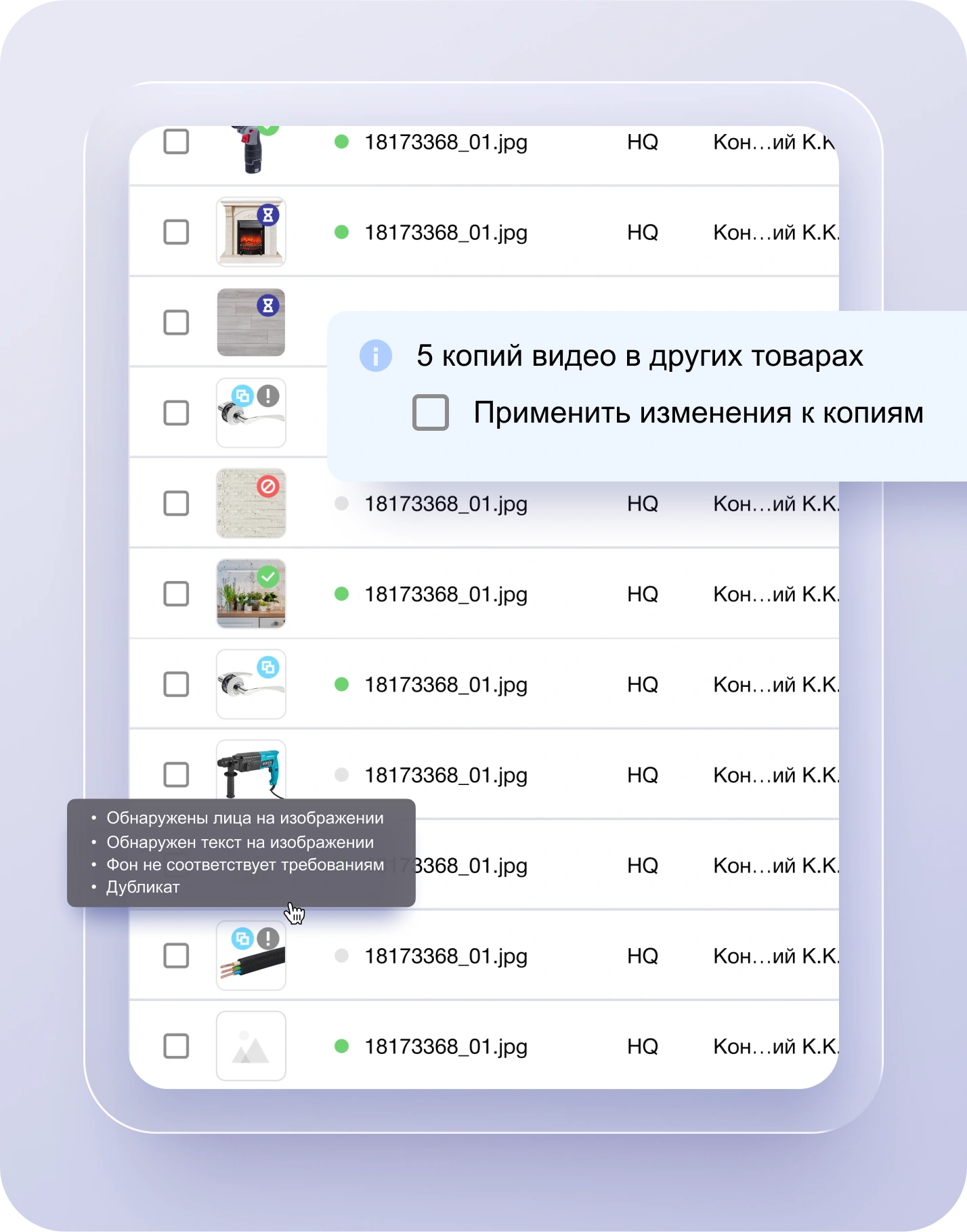The image size is (967, 1232).
Task: Open the rotary hammer thumbnail
Action: coord(251,771)
